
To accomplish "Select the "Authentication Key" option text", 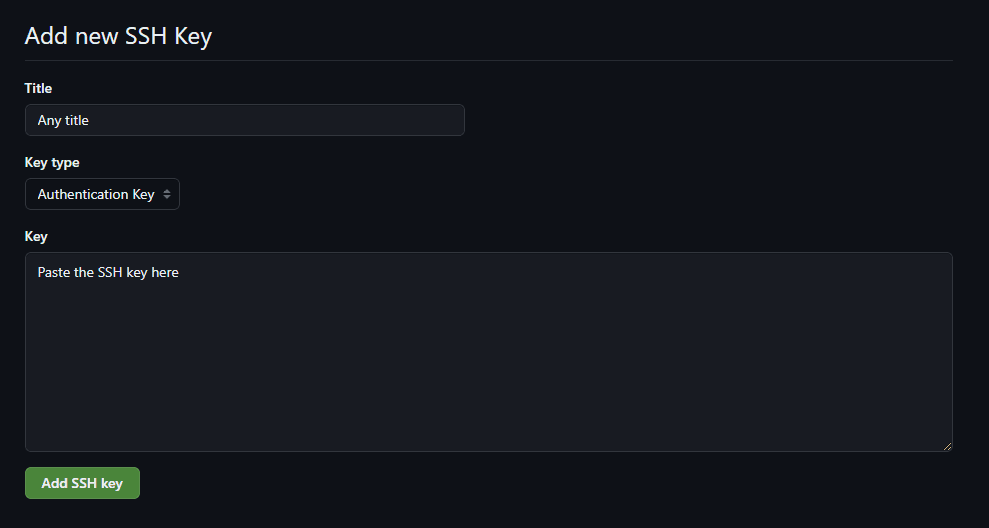I will tap(96, 194).
